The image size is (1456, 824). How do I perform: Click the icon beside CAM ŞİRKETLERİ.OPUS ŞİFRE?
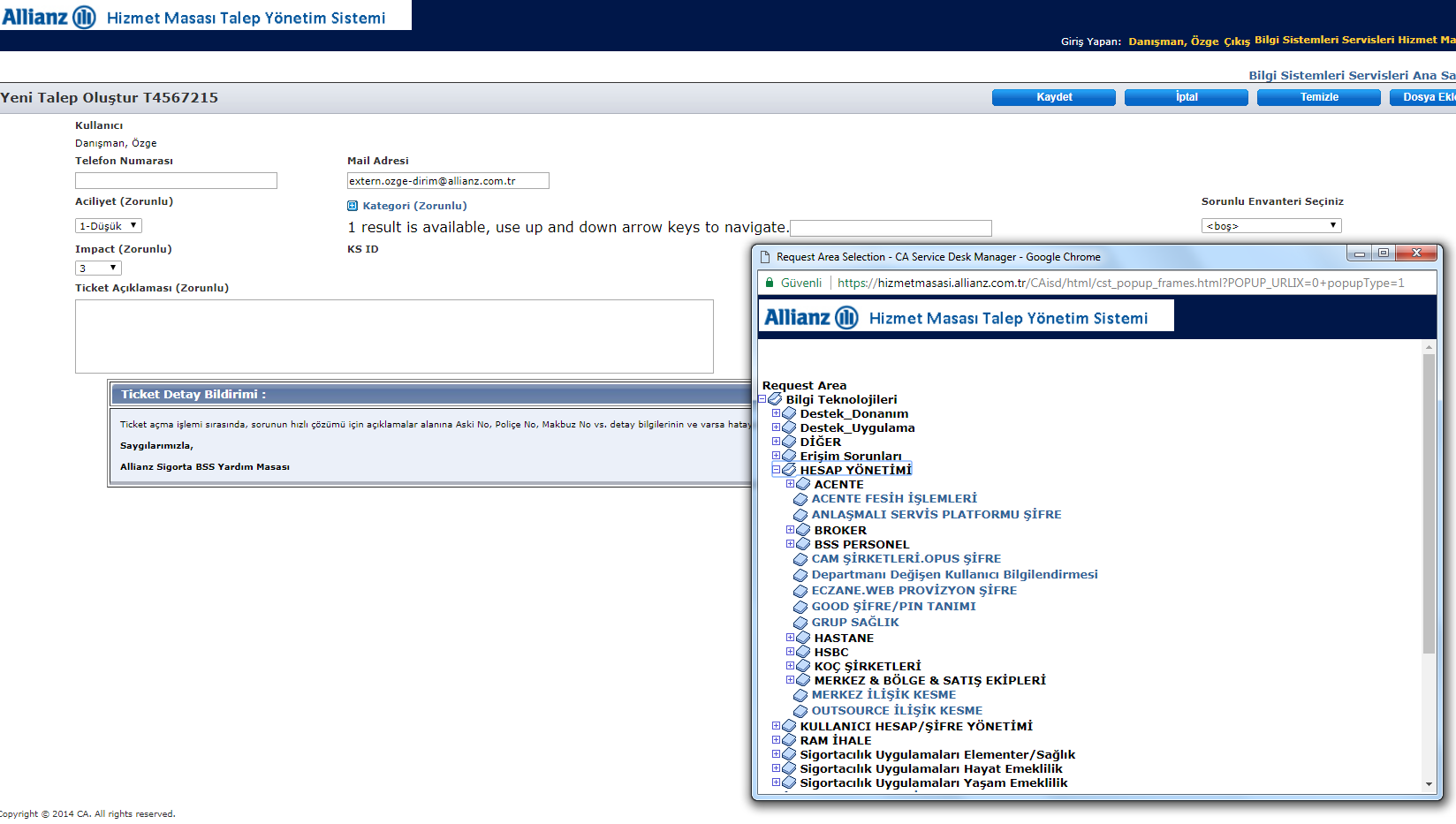tap(801, 559)
